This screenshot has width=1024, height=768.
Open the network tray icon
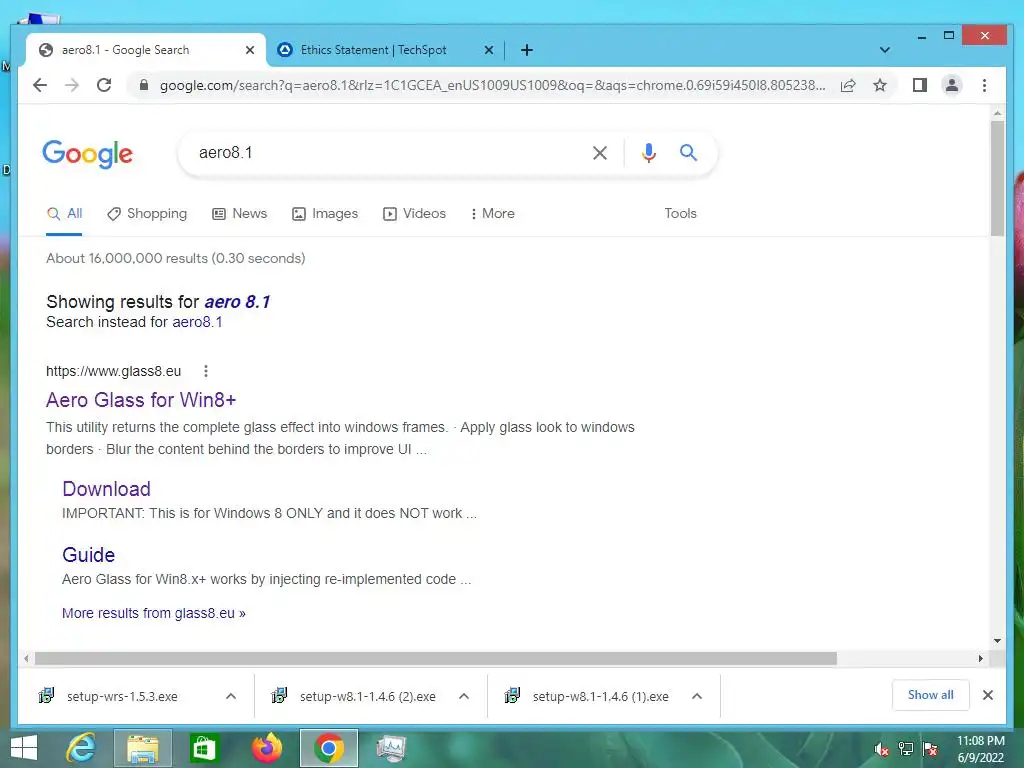coord(906,749)
